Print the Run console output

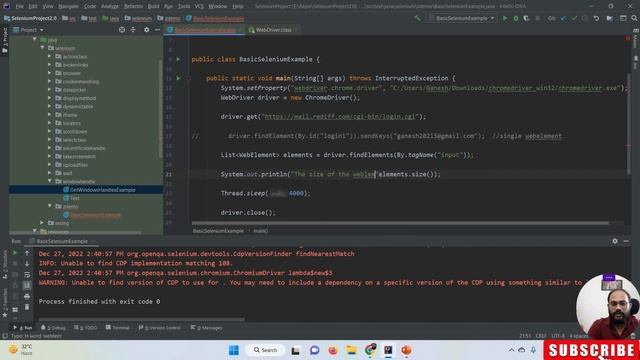click(x=27, y=296)
